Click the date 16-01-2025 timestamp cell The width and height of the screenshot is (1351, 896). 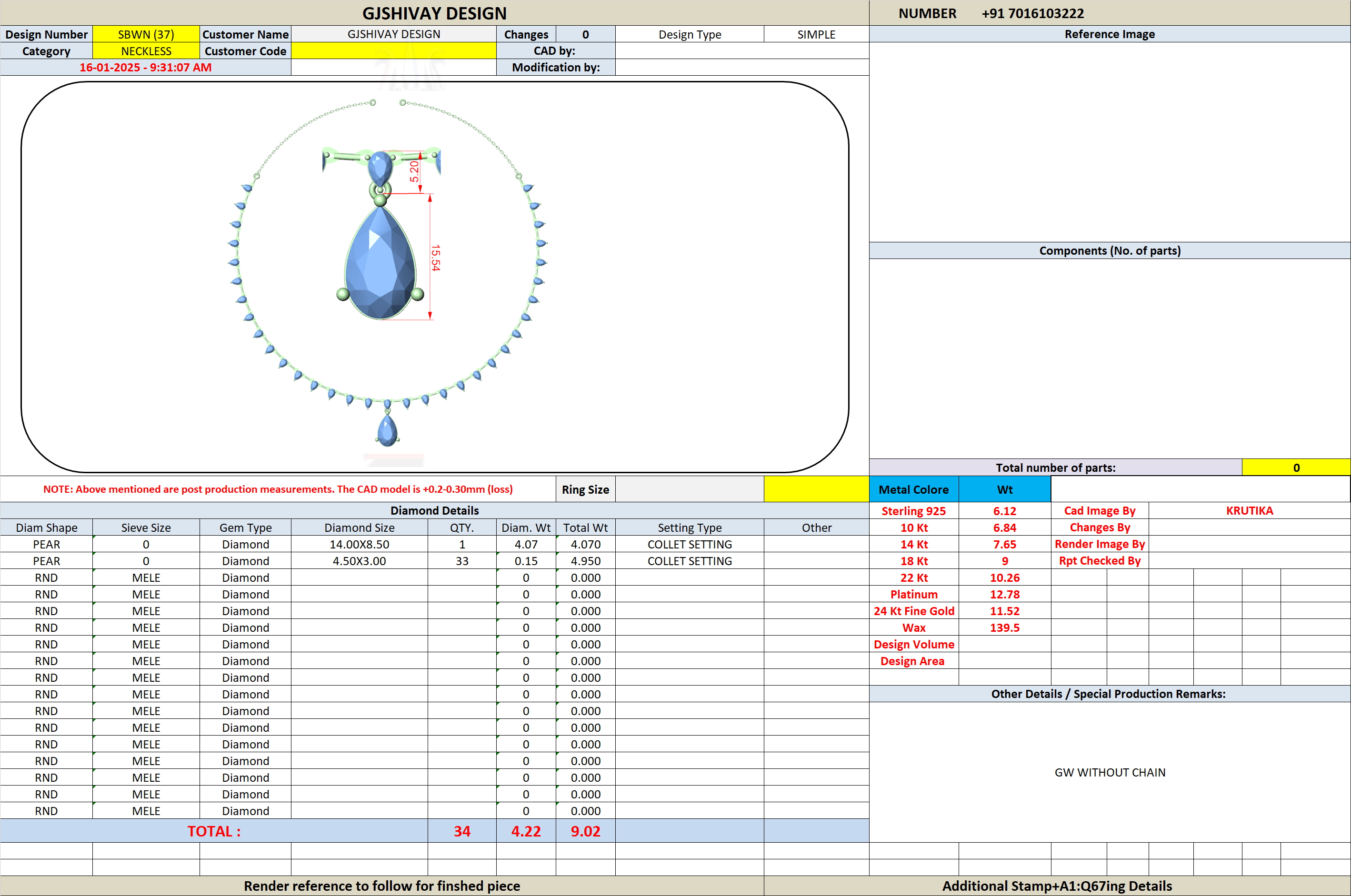click(x=145, y=68)
